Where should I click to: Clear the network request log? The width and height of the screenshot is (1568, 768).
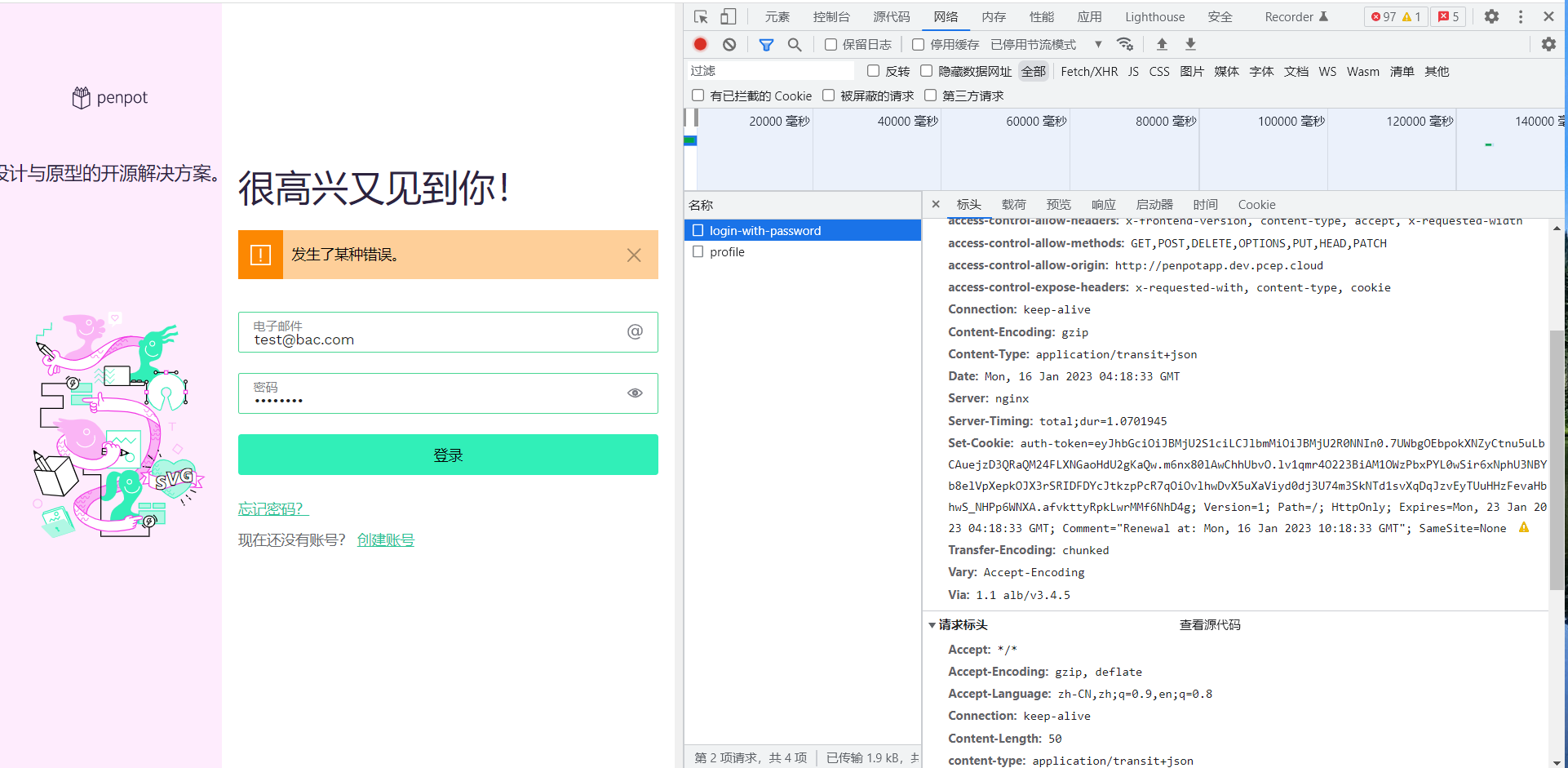729,44
